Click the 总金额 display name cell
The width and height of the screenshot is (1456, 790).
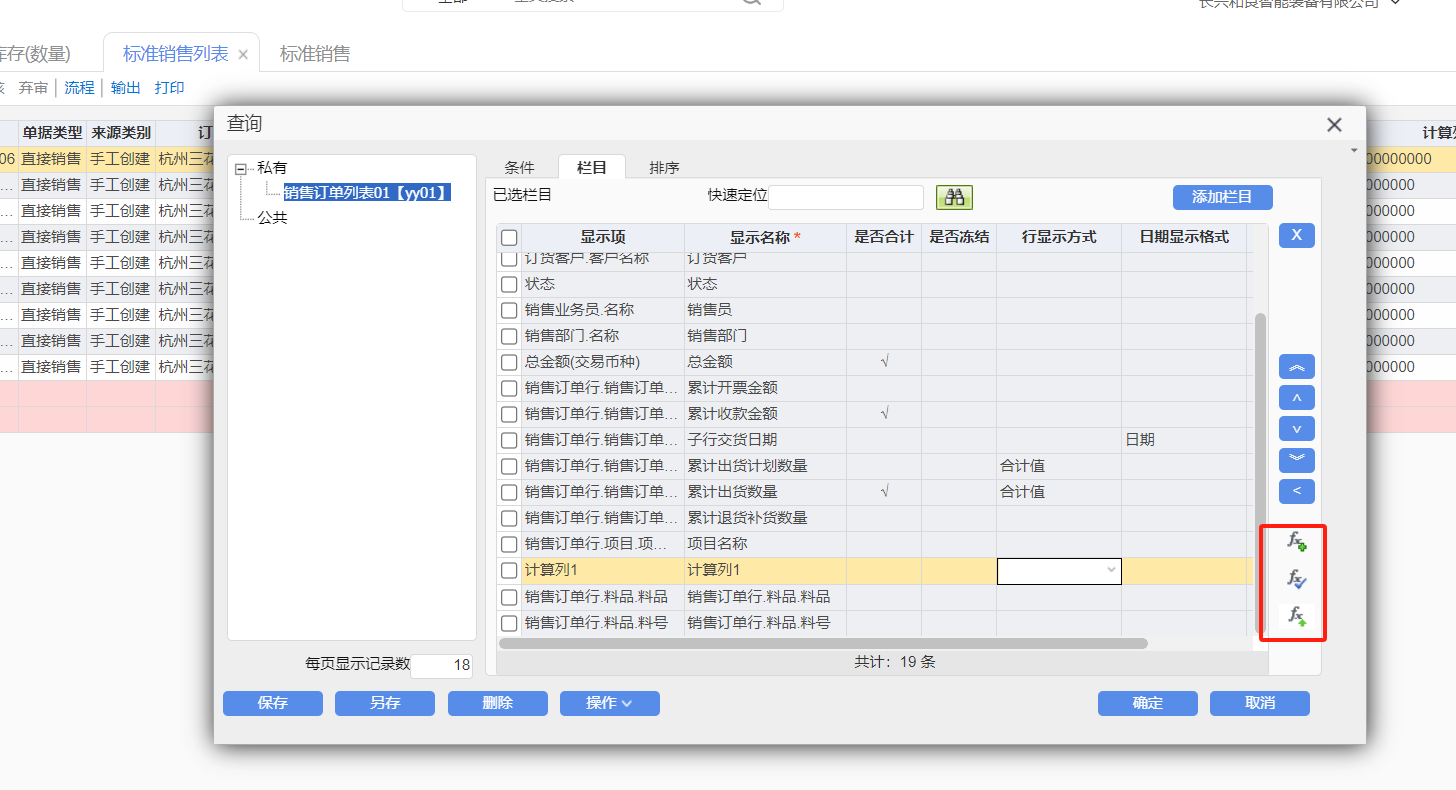click(765, 362)
